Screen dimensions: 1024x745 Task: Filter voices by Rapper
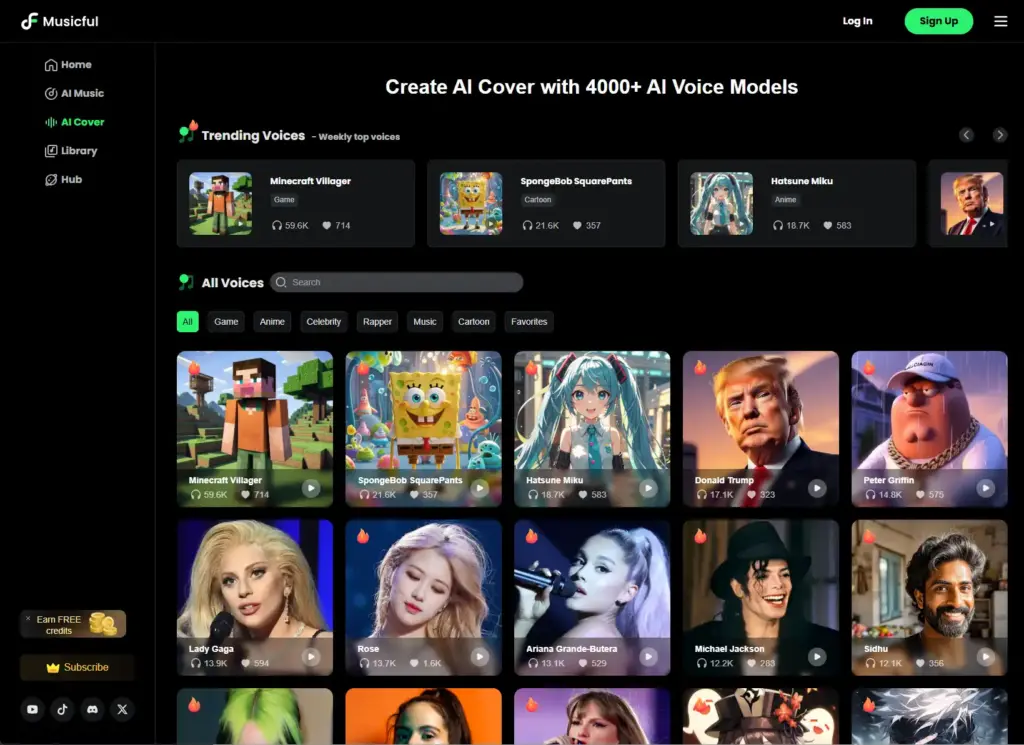click(x=377, y=321)
